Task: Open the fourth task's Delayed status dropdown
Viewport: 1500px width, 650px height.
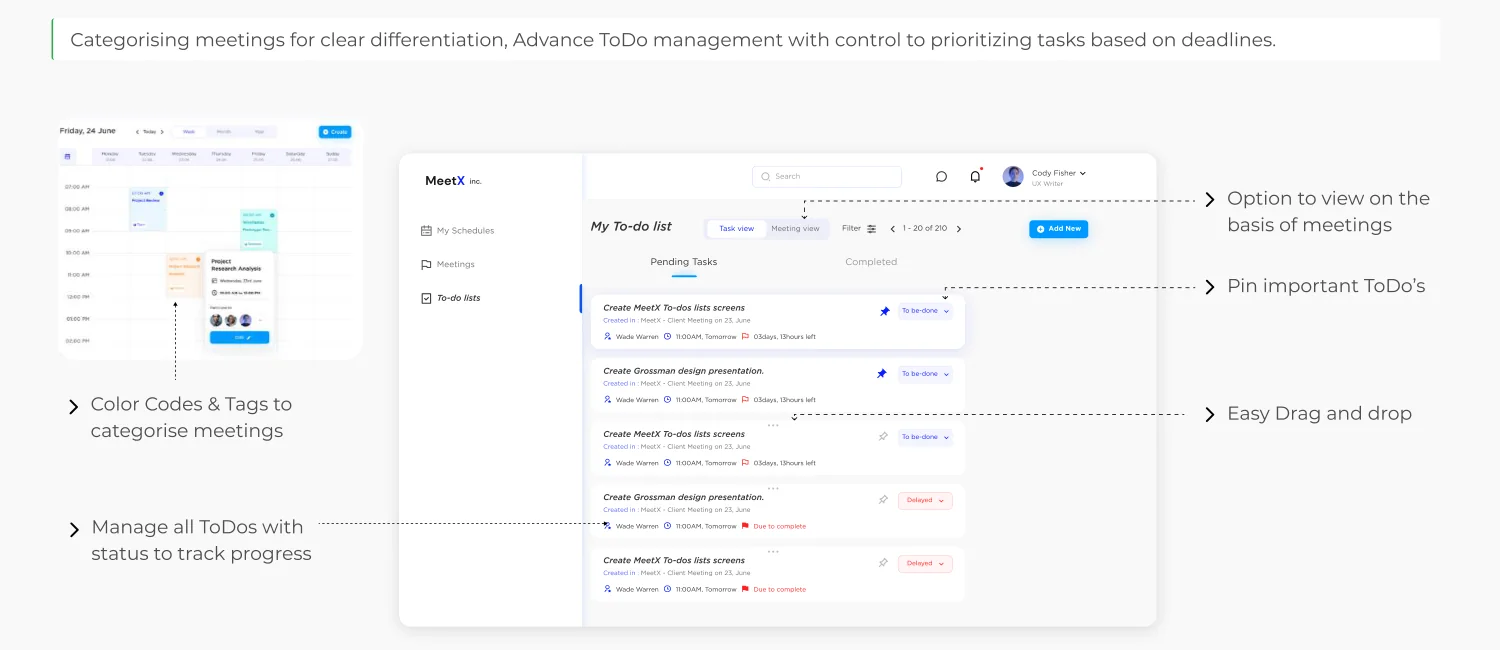Action: pos(925,500)
